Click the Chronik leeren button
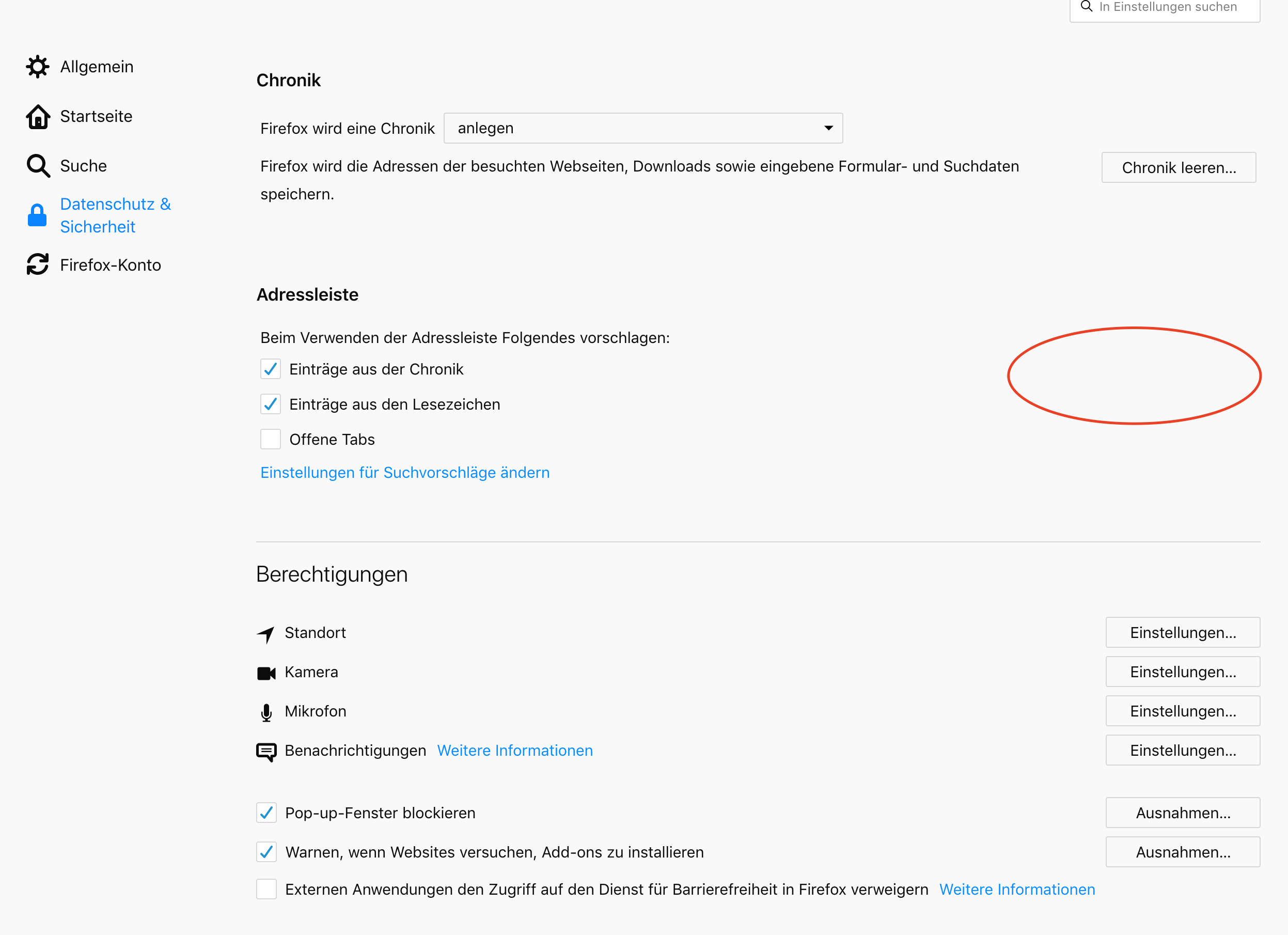 tap(1179, 167)
